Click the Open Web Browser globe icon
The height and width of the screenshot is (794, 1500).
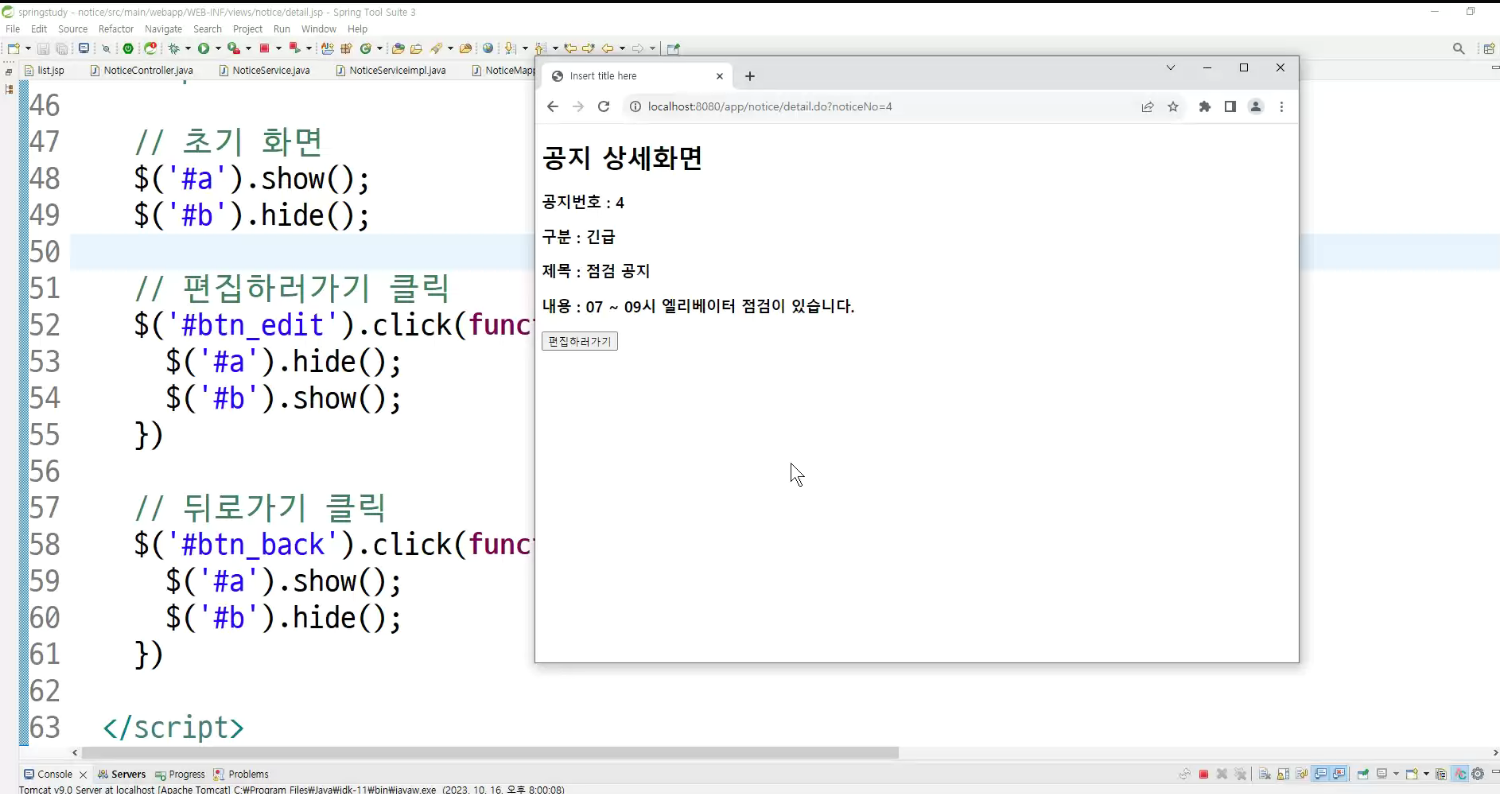(x=488, y=48)
